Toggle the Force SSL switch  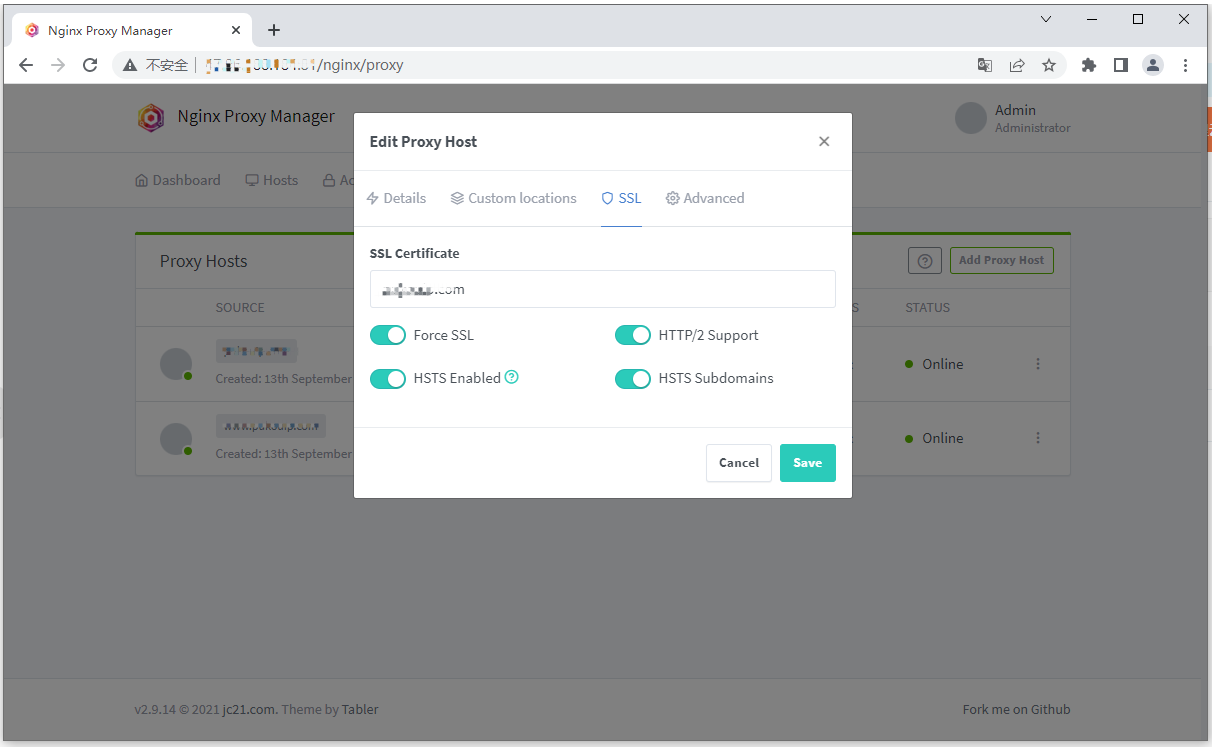[x=388, y=335]
